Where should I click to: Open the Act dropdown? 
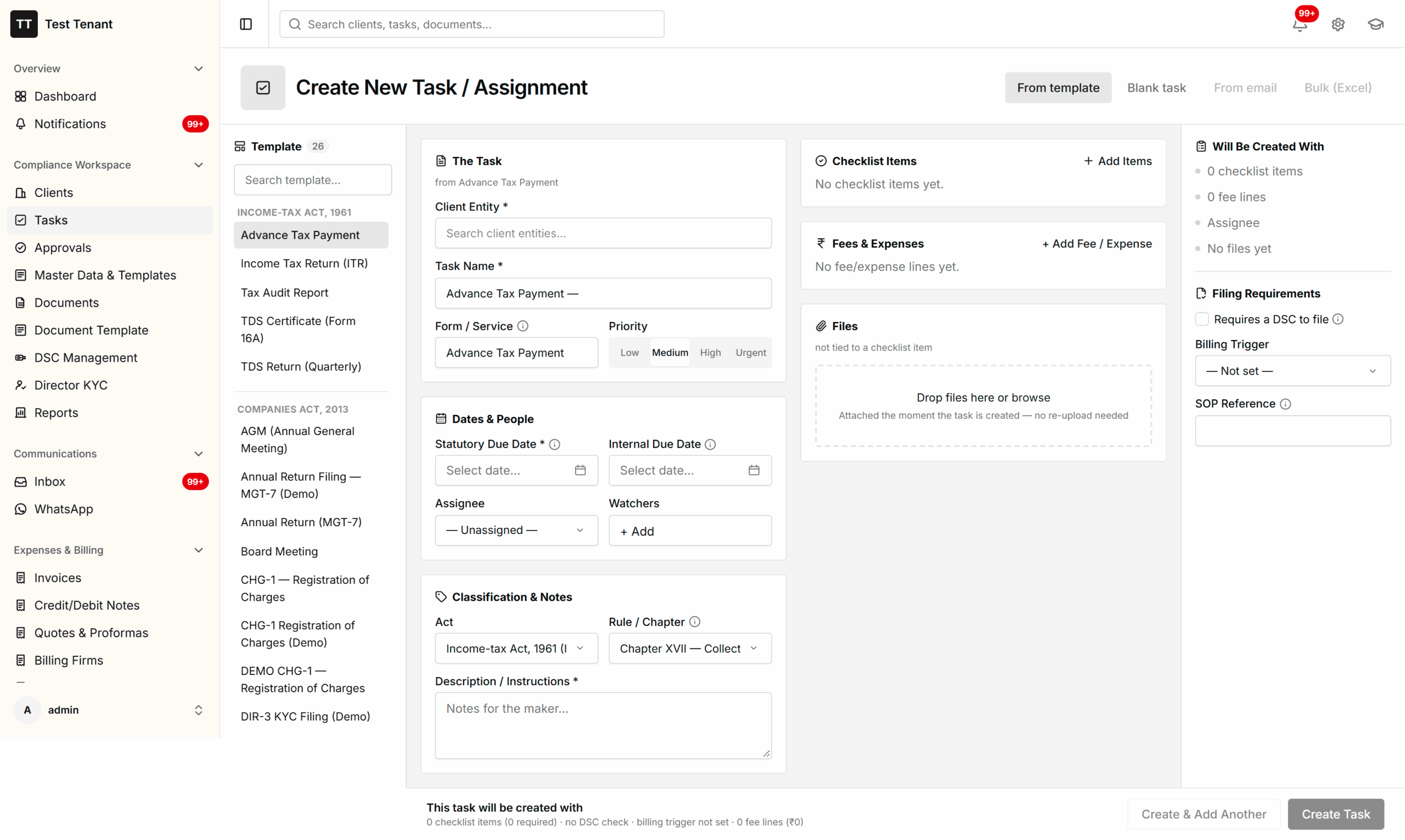pyautogui.click(x=516, y=649)
